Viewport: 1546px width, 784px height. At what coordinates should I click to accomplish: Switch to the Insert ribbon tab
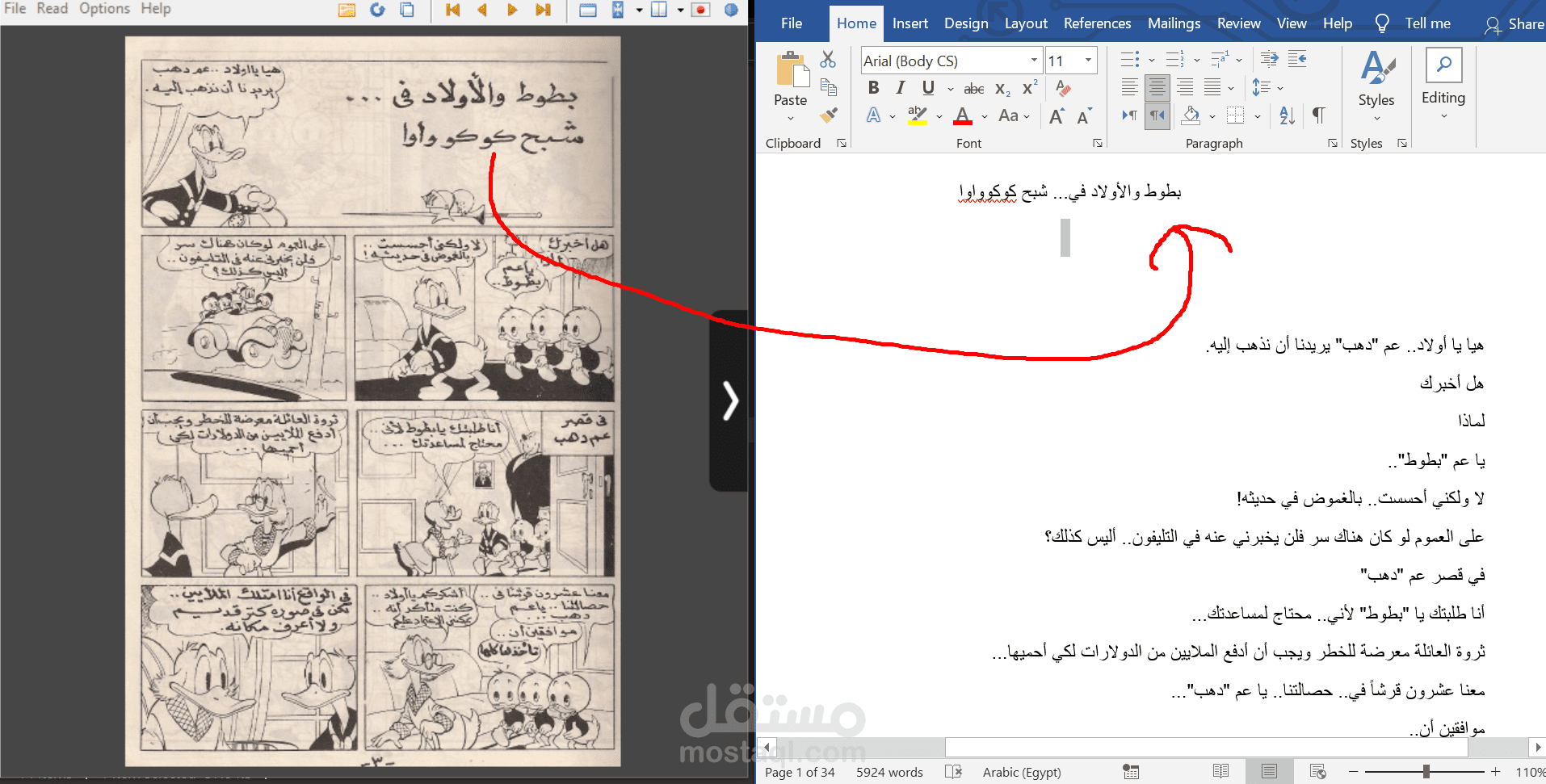[x=910, y=23]
